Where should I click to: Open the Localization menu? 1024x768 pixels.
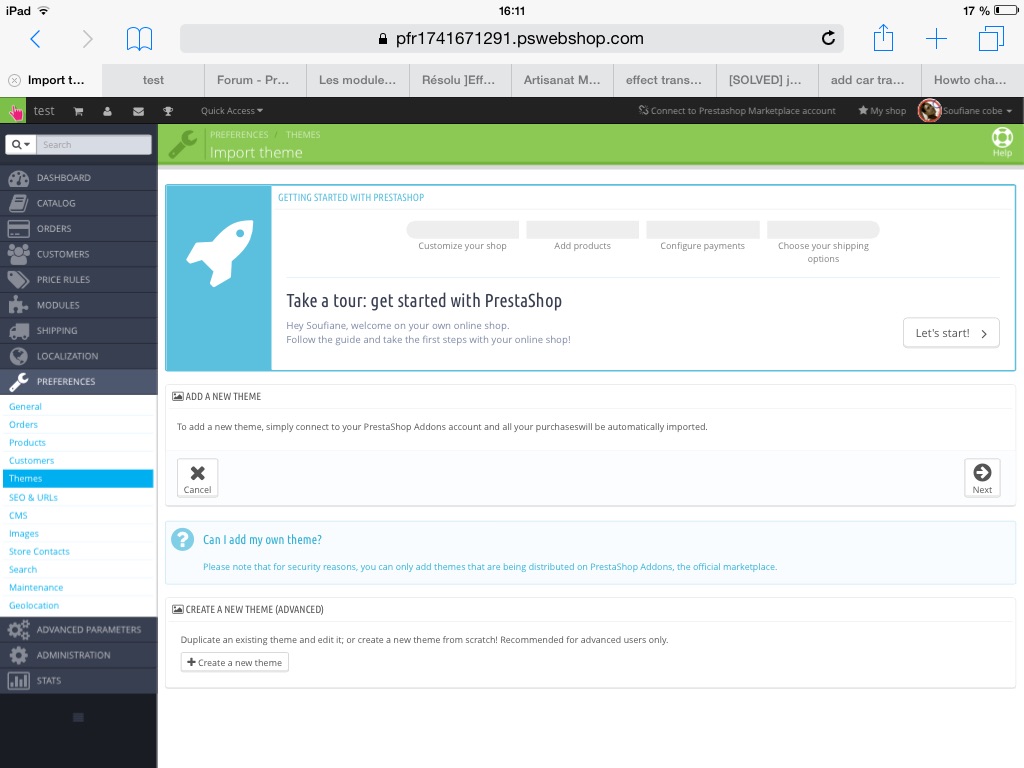[x=78, y=356]
